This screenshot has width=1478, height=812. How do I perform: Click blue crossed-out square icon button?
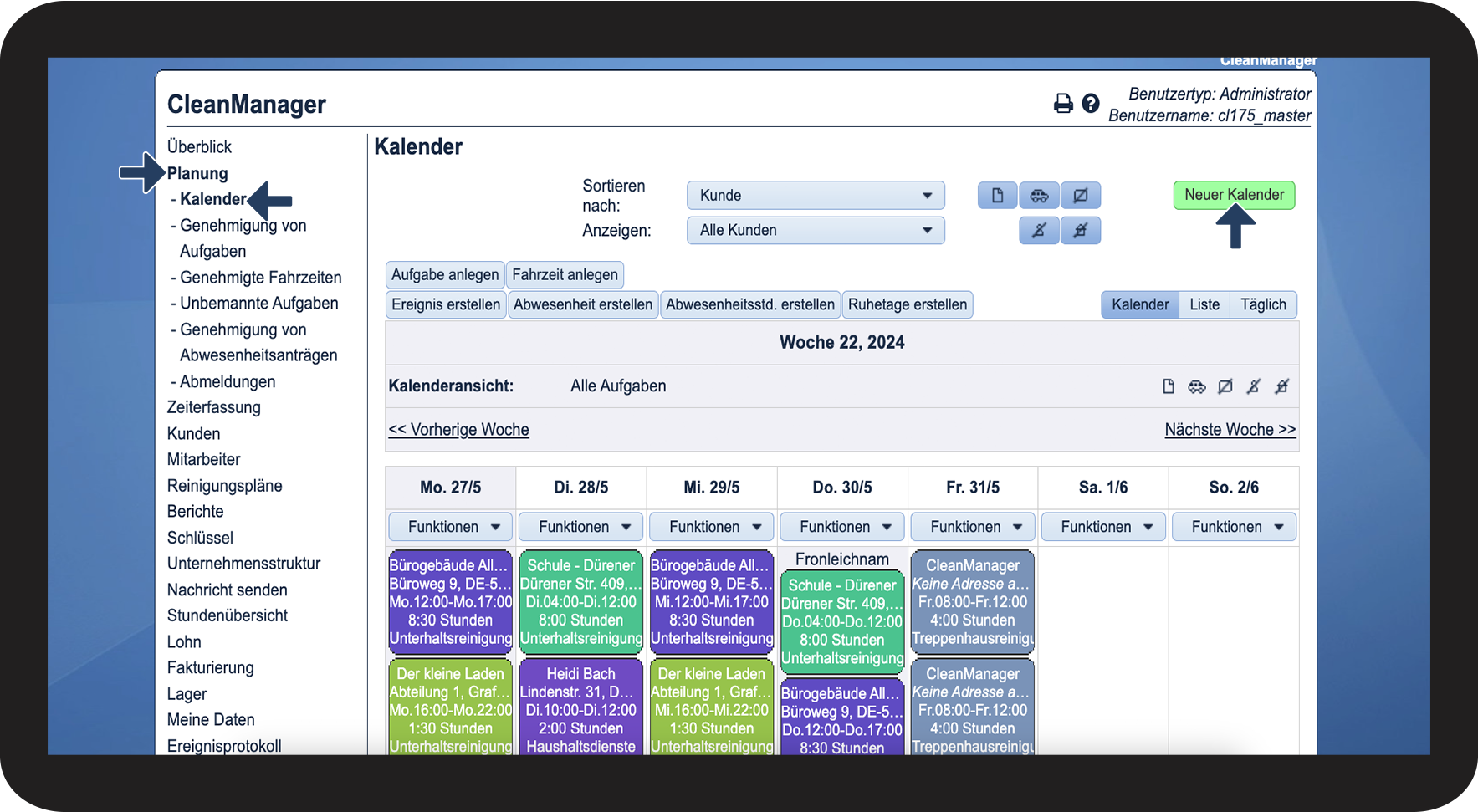click(1081, 195)
